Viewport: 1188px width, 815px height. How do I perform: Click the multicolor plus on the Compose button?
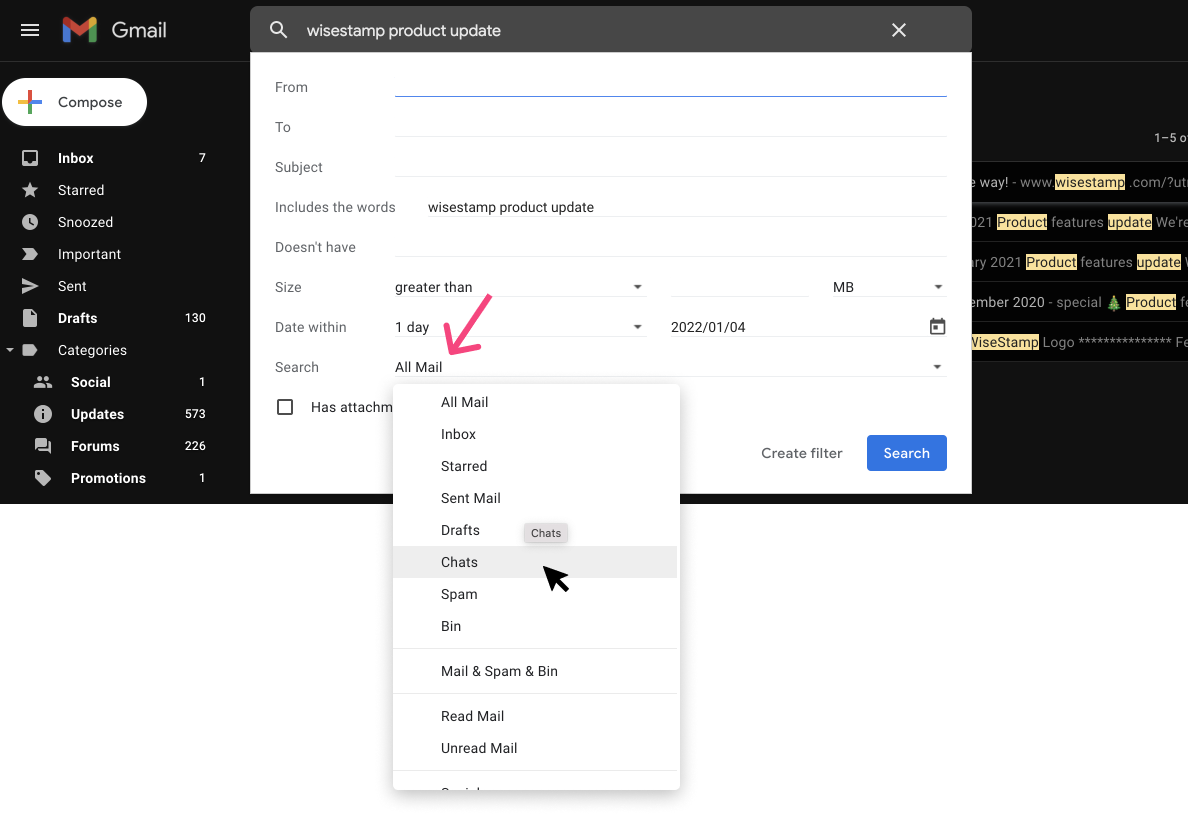[28, 101]
